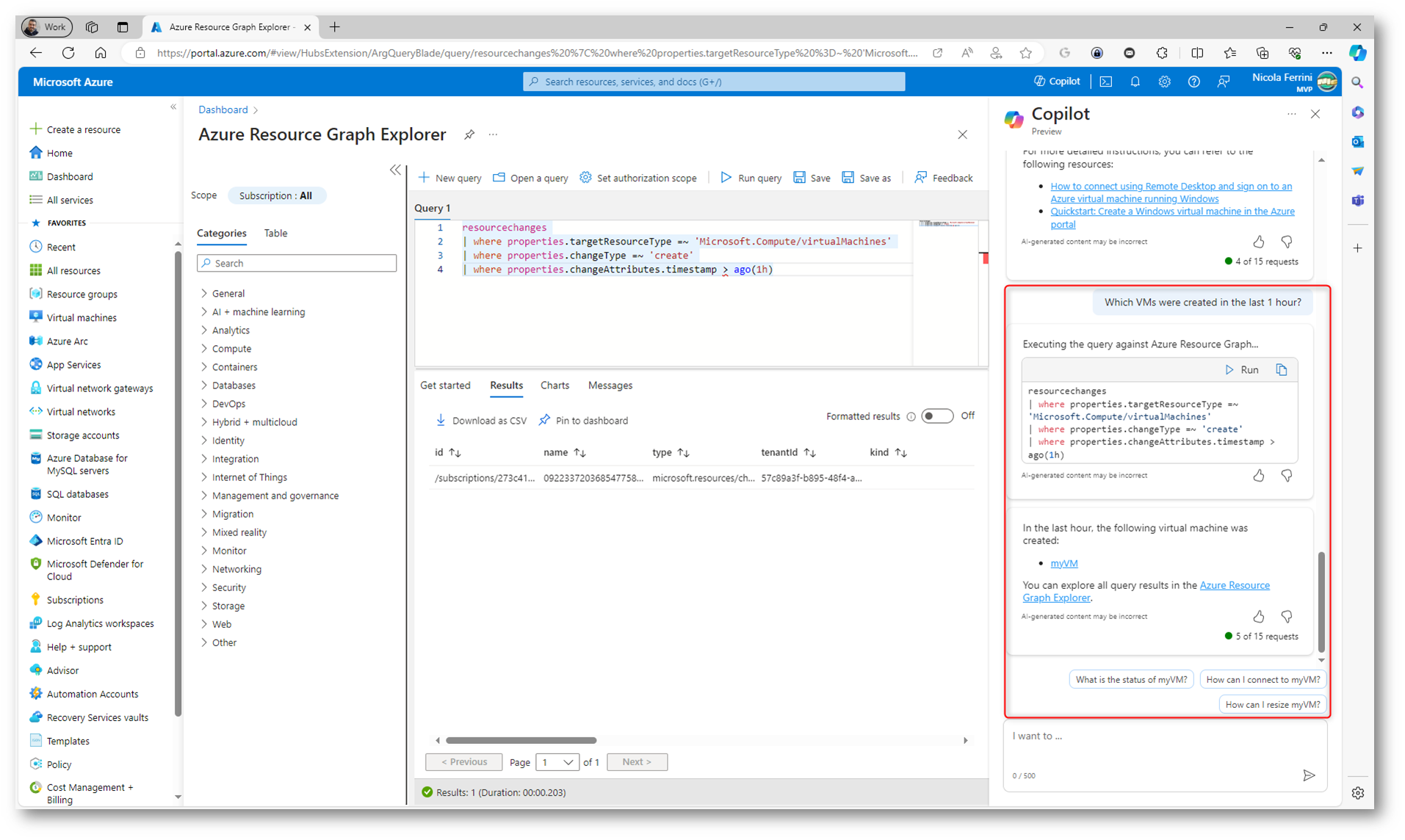
Task: Toggle Formatted results switch
Action: tap(937, 416)
